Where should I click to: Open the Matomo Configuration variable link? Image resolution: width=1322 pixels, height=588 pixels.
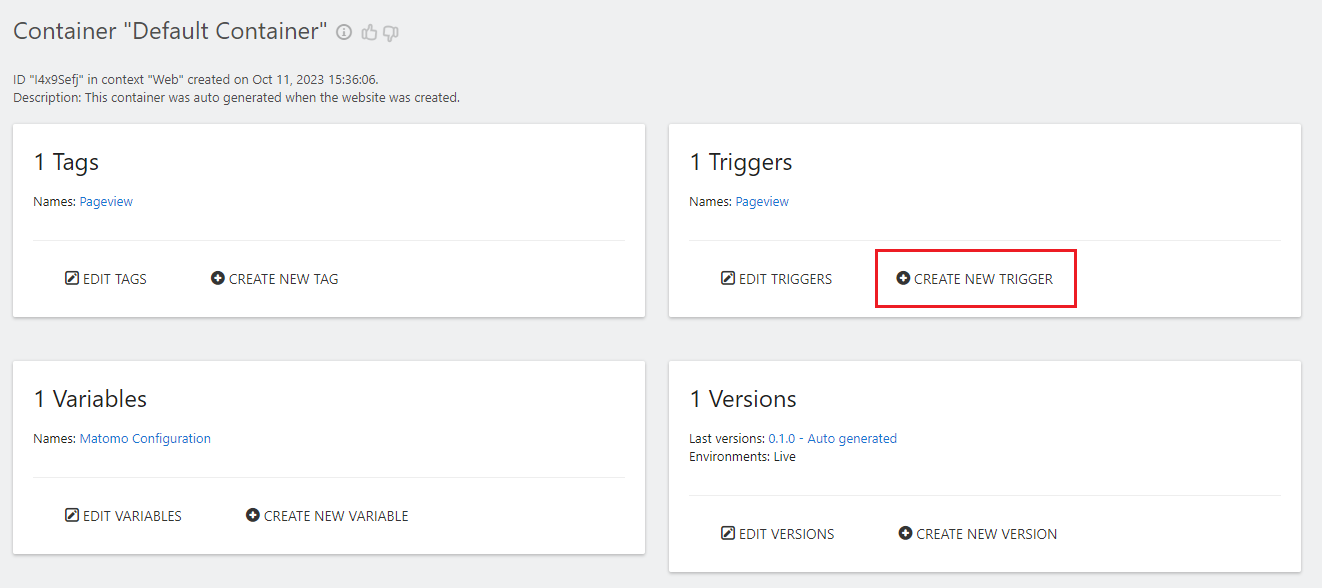145,438
